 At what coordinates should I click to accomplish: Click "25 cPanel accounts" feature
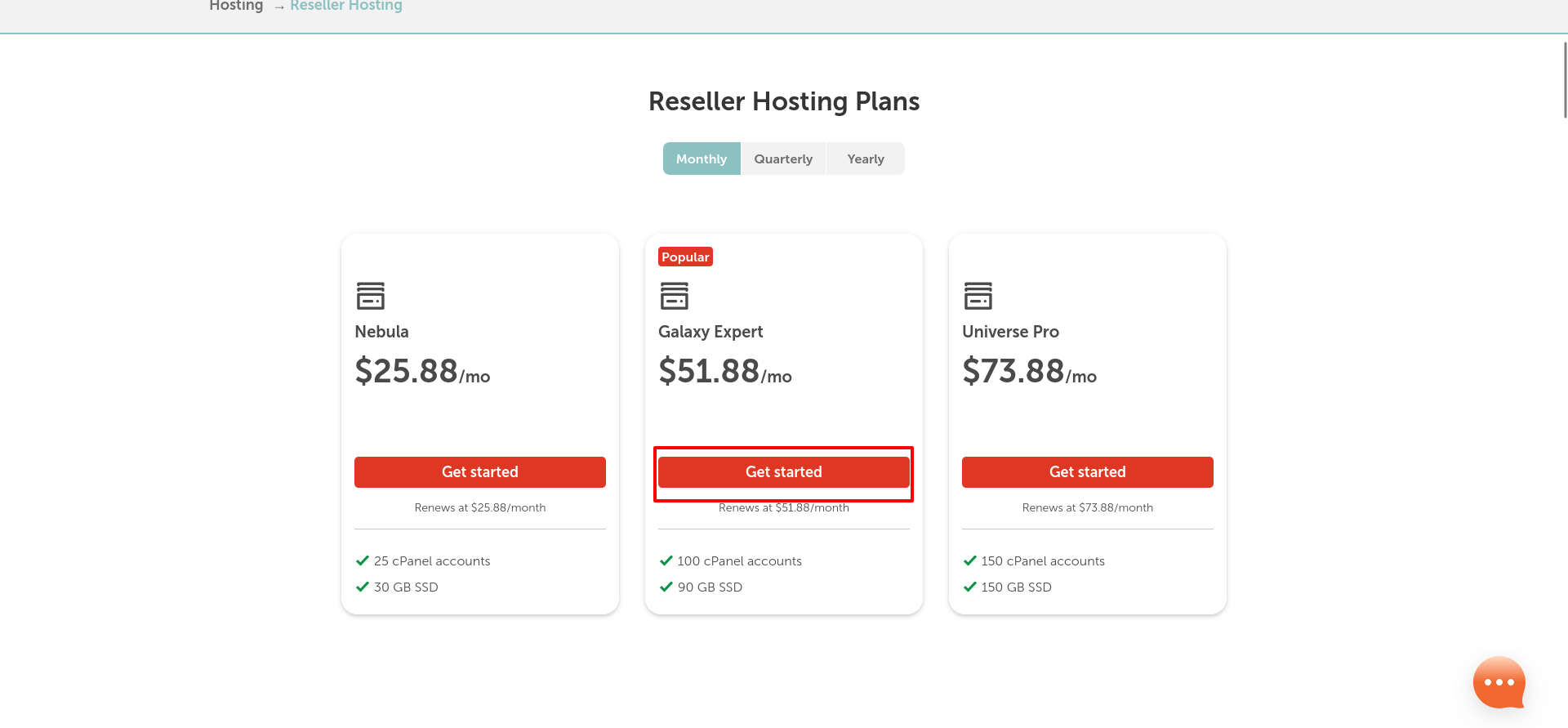432,561
